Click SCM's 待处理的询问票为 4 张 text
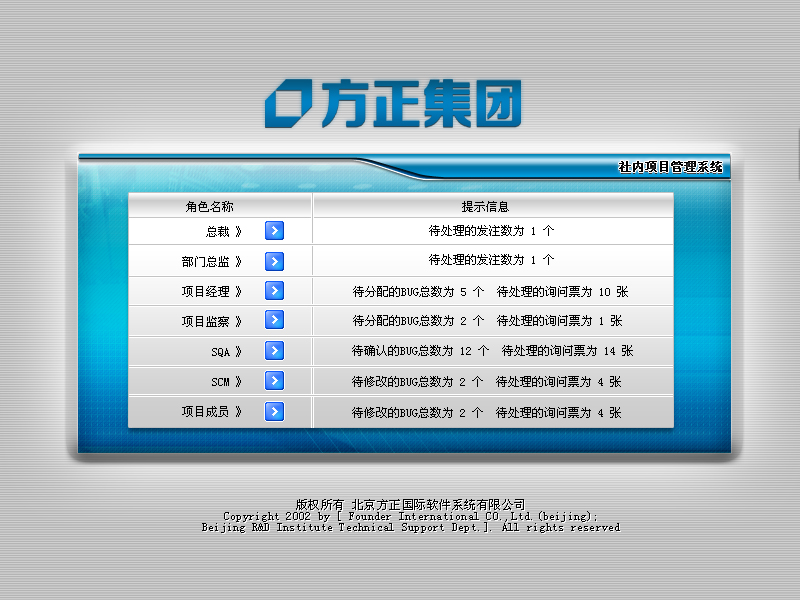800x600 pixels. (558, 382)
